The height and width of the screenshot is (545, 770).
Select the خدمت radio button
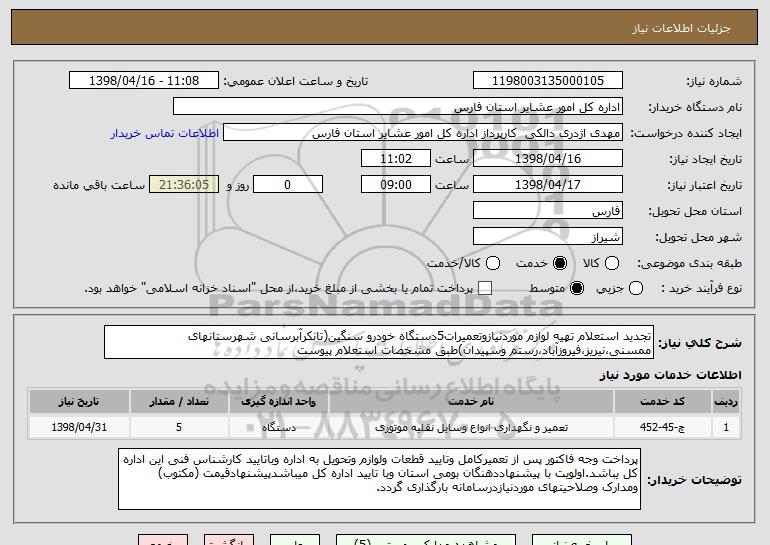tap(560, 263)
